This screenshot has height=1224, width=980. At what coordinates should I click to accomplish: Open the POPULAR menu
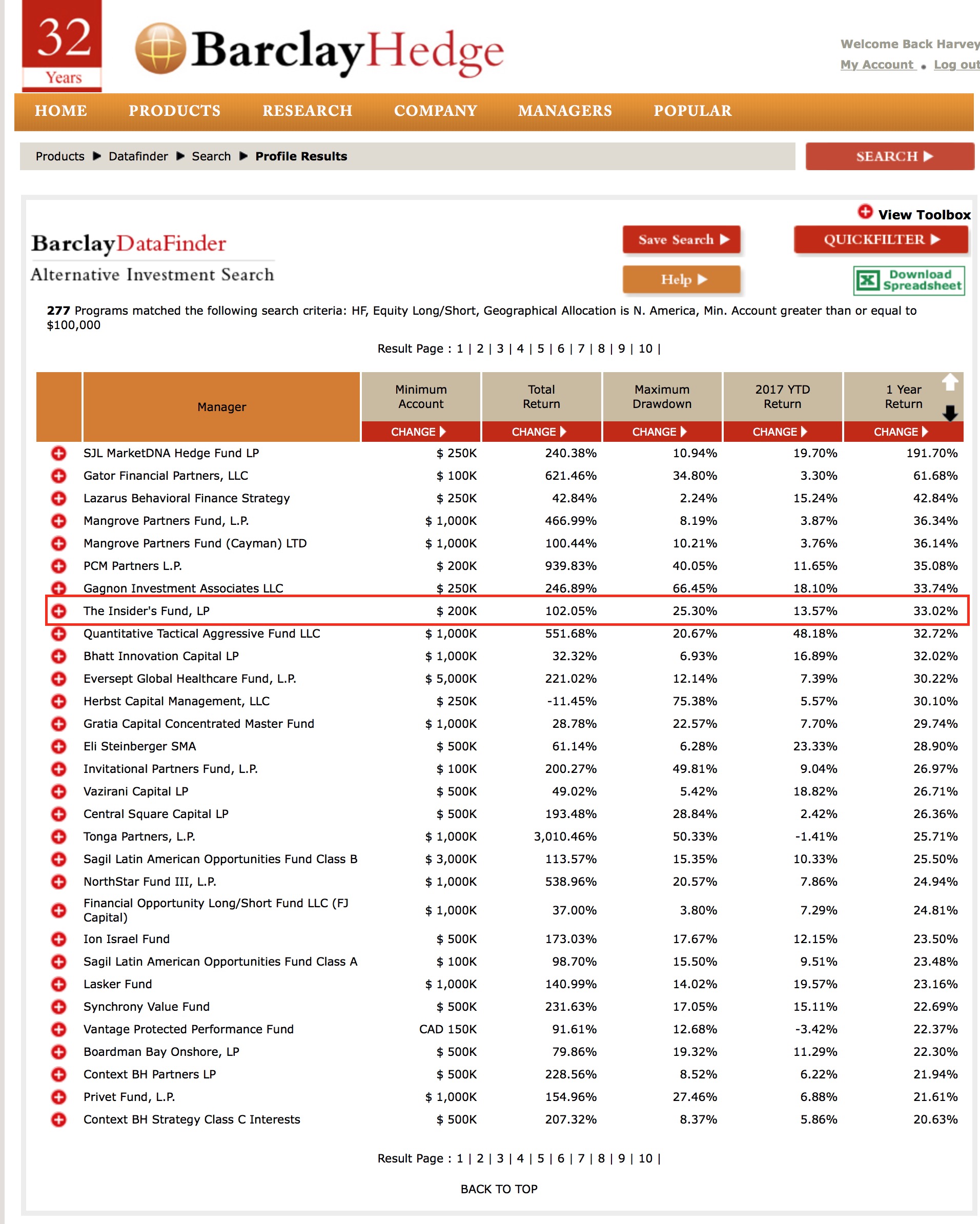tap(692, 111)
